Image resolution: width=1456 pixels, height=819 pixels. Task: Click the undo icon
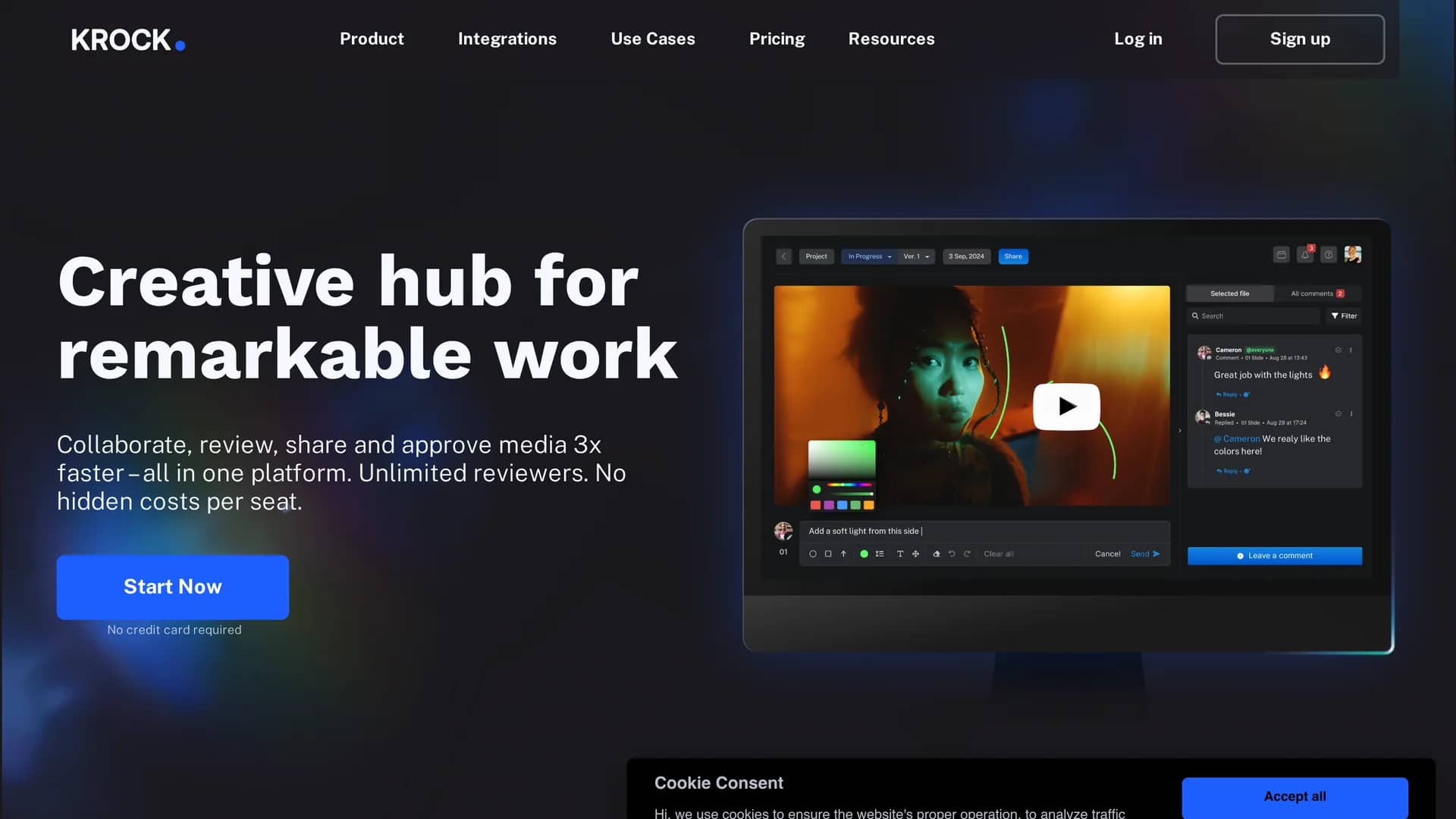tap(952, 554)
